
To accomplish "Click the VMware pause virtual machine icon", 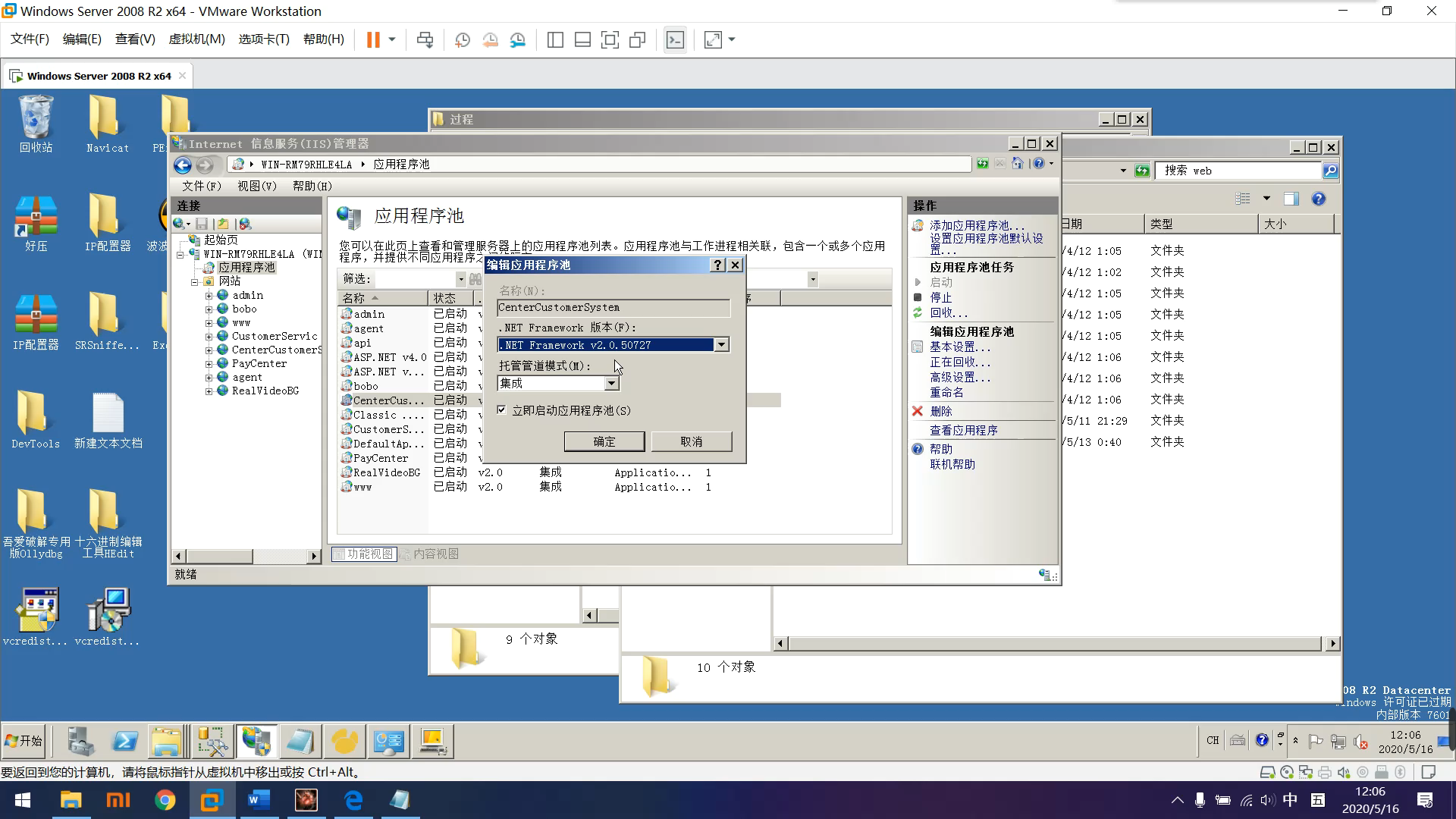I will click(x=373, y=40).
